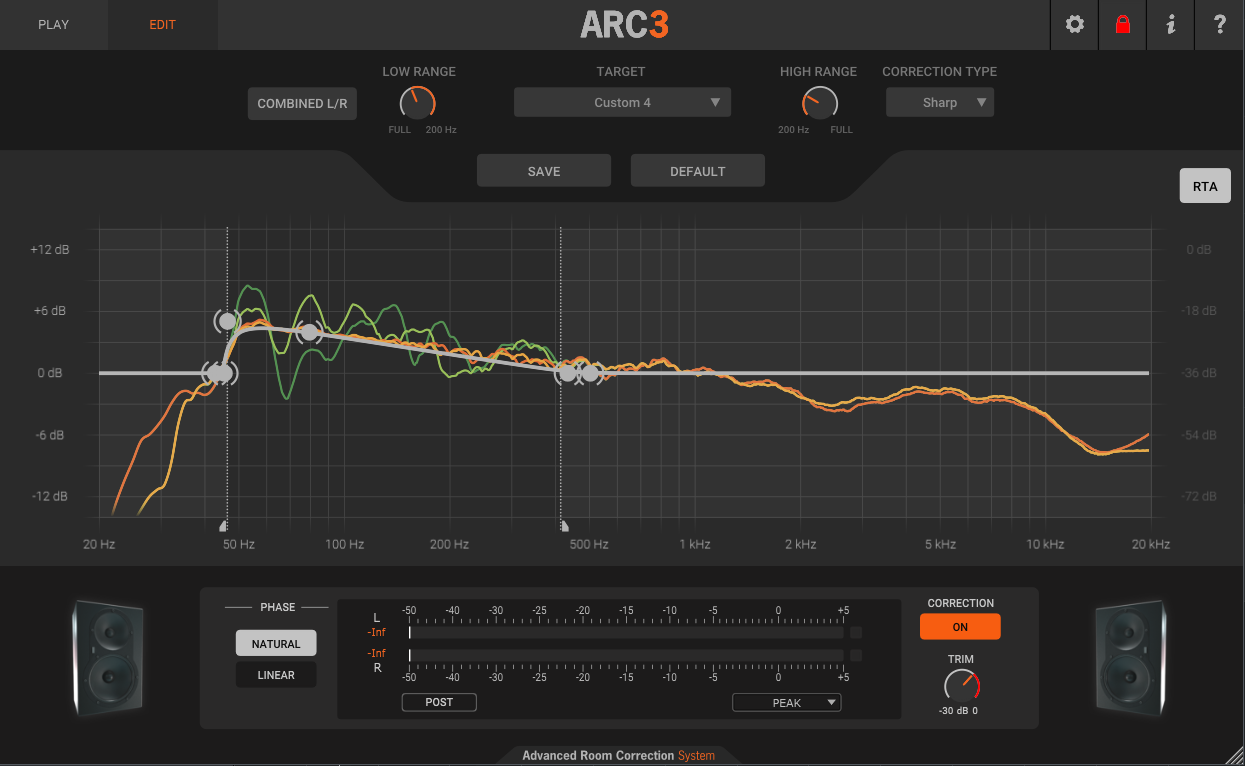Open the info icon
The image size is (1245, 766).
pyautogui.click(x=1171, y=25)
